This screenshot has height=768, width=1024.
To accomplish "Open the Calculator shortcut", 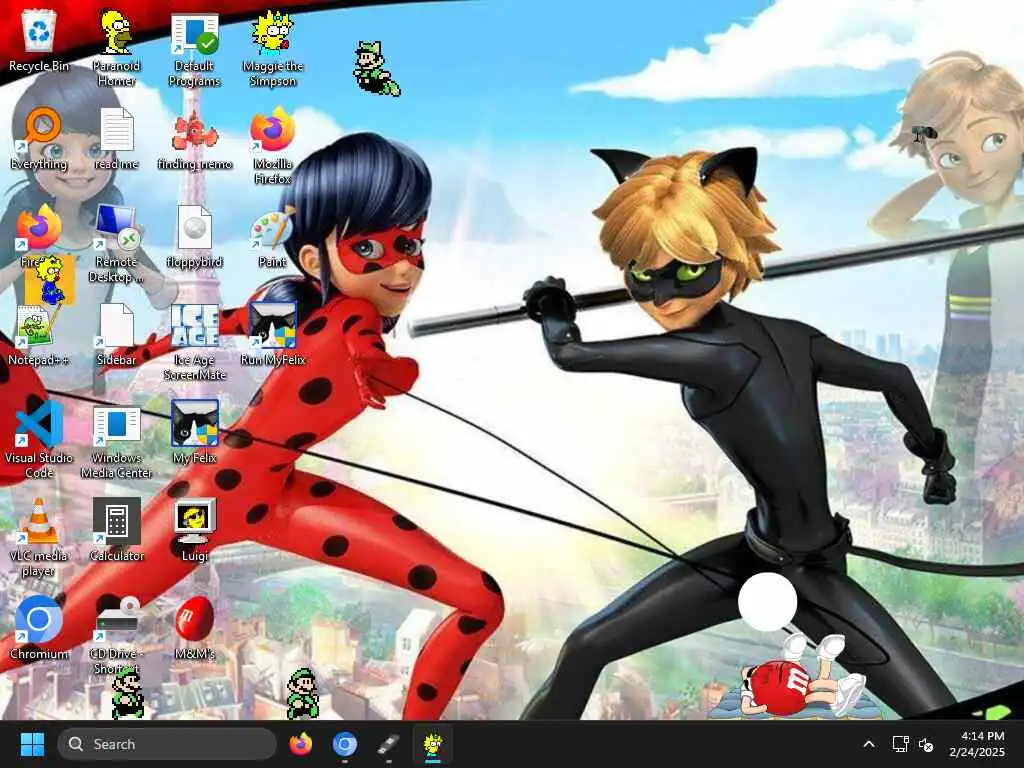I will point(116,530).
